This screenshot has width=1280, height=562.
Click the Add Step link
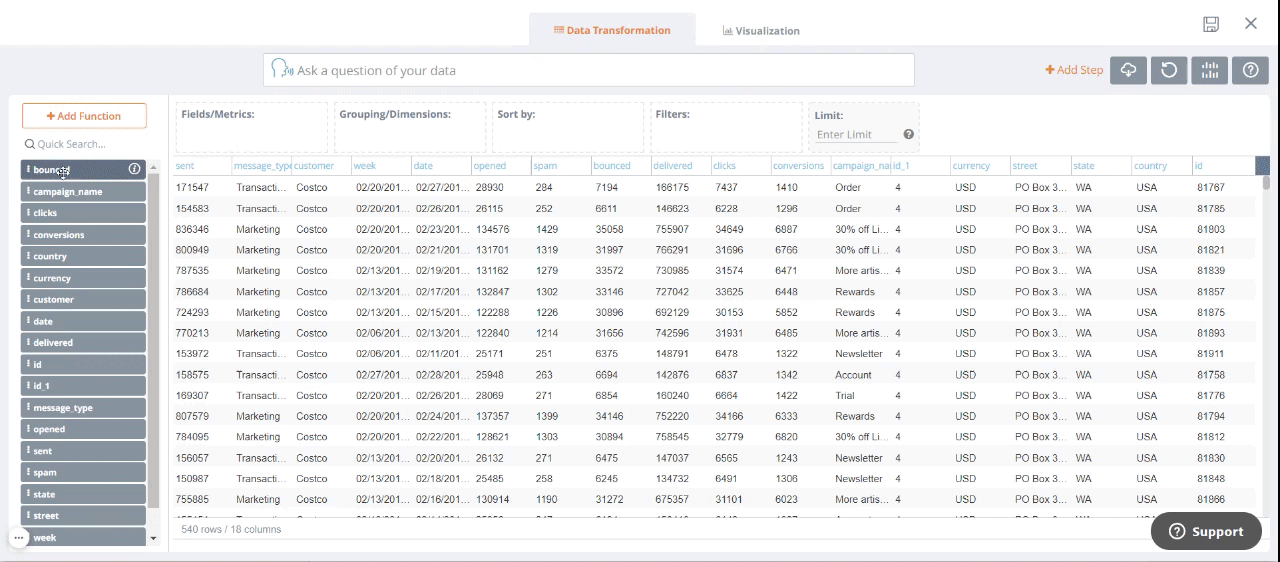tap(1074, 70)
